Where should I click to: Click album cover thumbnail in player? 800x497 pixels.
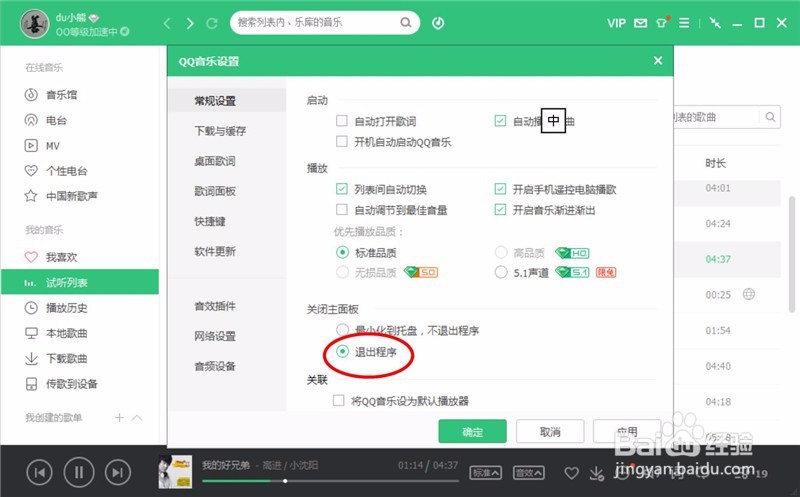[x=176, y=471]
